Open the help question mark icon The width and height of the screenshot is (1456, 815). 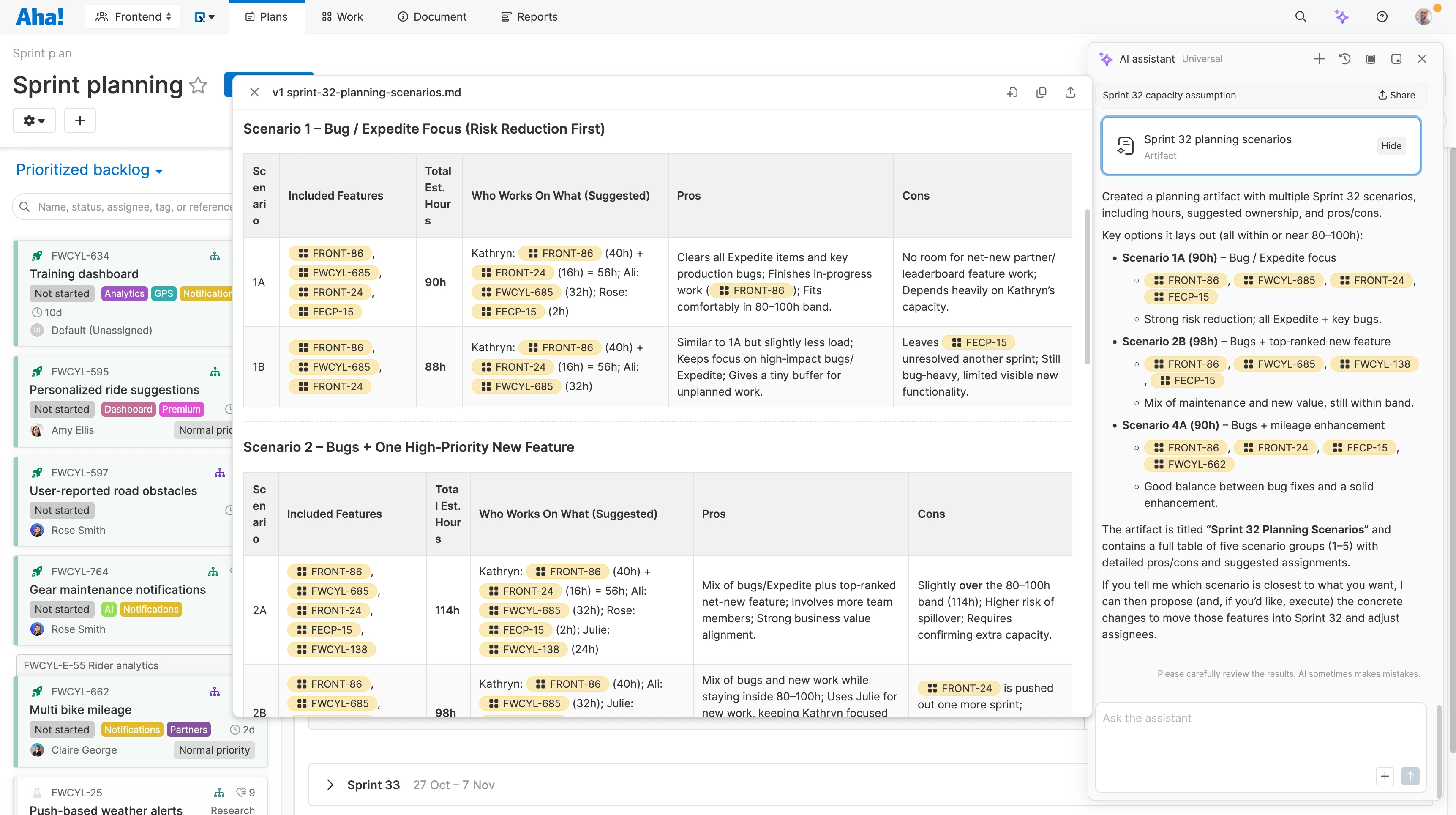pyautogui.click(x=1381, y=16)
